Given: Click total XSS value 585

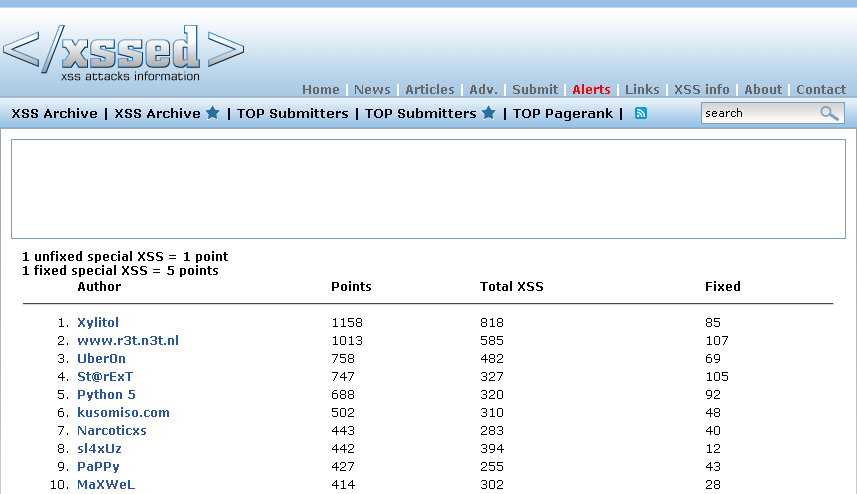Looking at the screenshot, I should [492, 340].
